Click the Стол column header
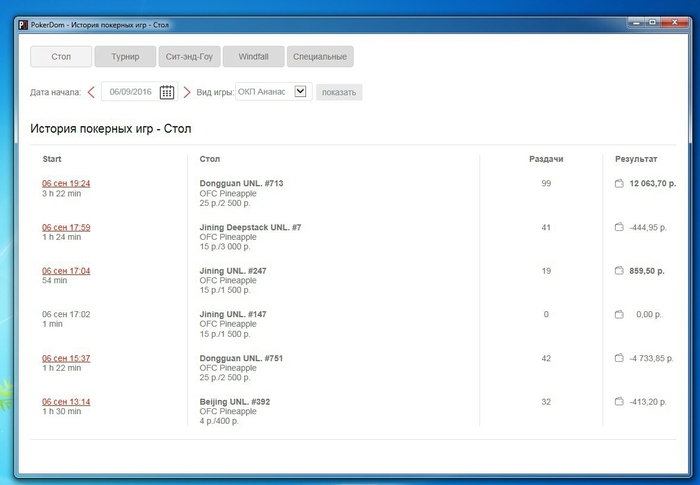The height and width of the screenshot is (485, 700). [x=210, y=159]
